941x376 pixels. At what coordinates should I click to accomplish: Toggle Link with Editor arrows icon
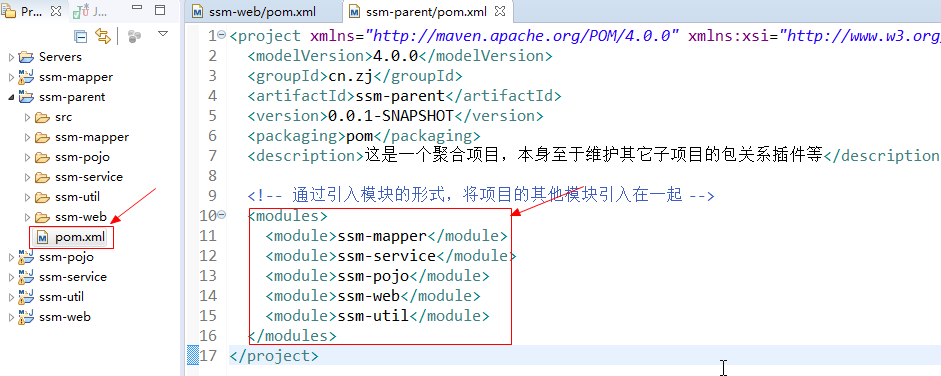click(104, 37)
